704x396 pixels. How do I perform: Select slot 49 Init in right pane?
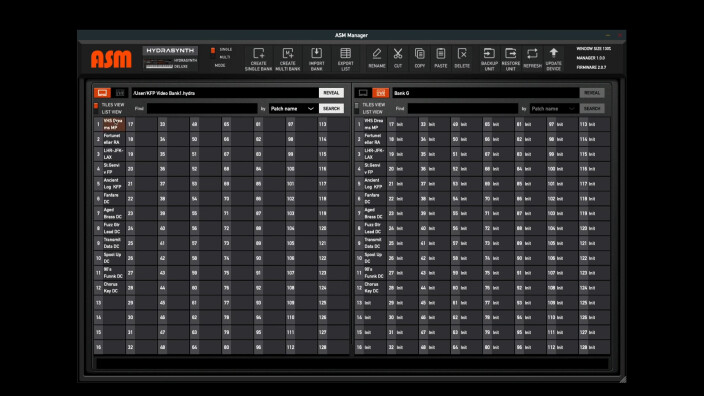(466, 124)
